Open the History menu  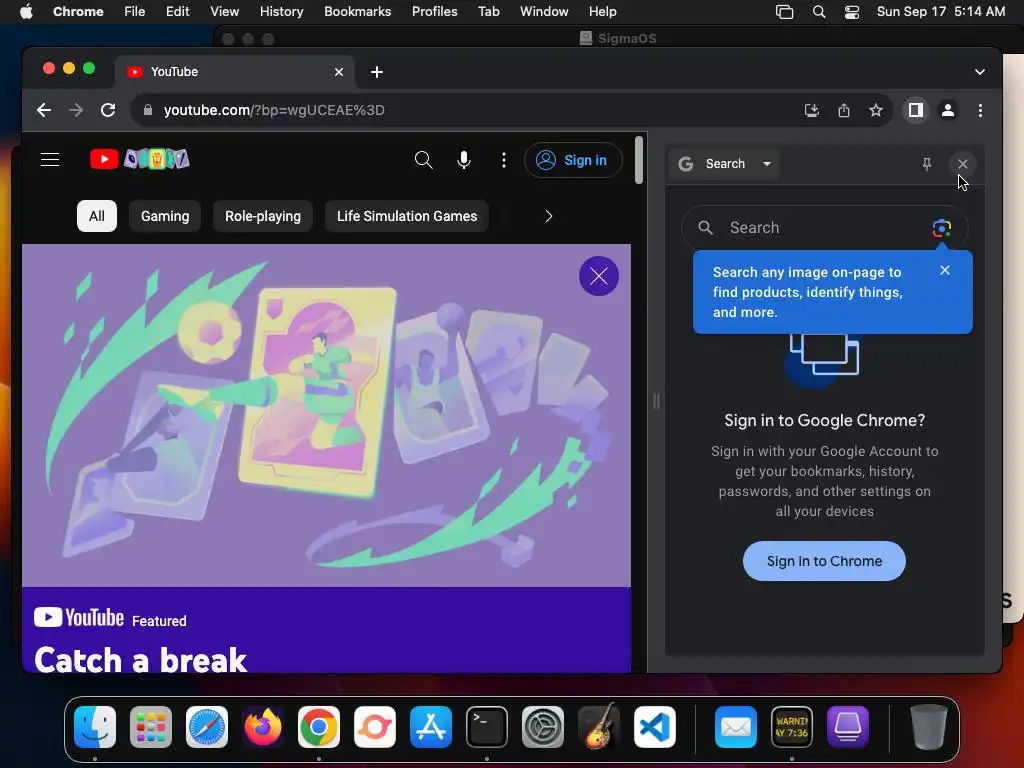(x=281, y=12)
